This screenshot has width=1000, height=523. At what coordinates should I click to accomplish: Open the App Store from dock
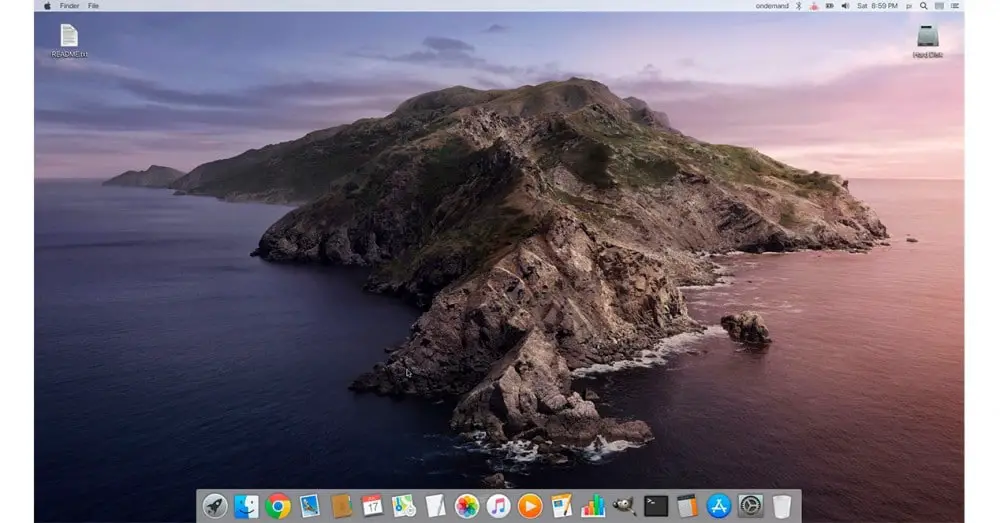(x=719, y=506)
